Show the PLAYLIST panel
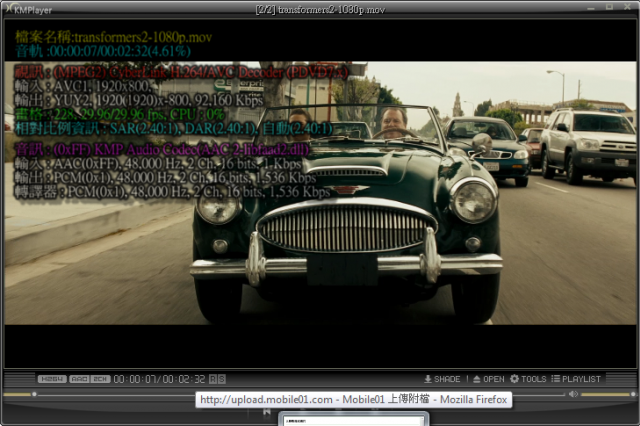 (x=576, y=379)
